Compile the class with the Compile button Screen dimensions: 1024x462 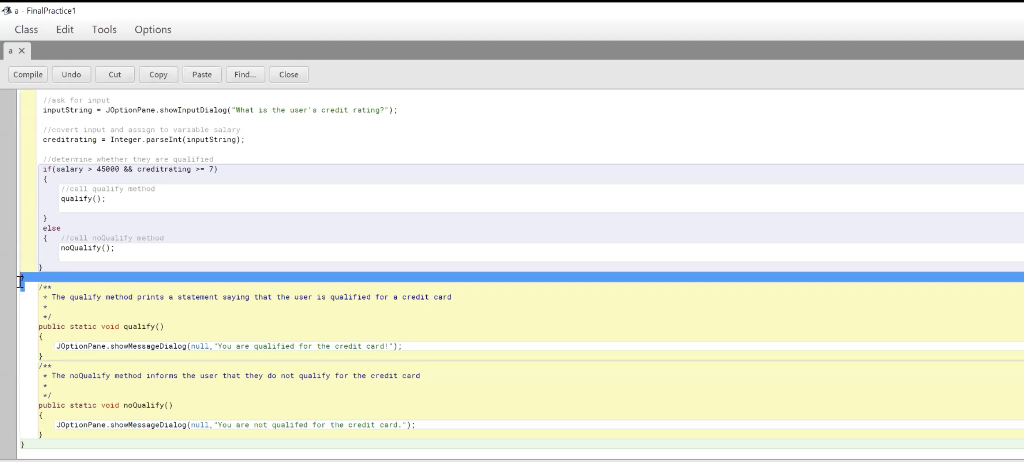pos(28,74)
